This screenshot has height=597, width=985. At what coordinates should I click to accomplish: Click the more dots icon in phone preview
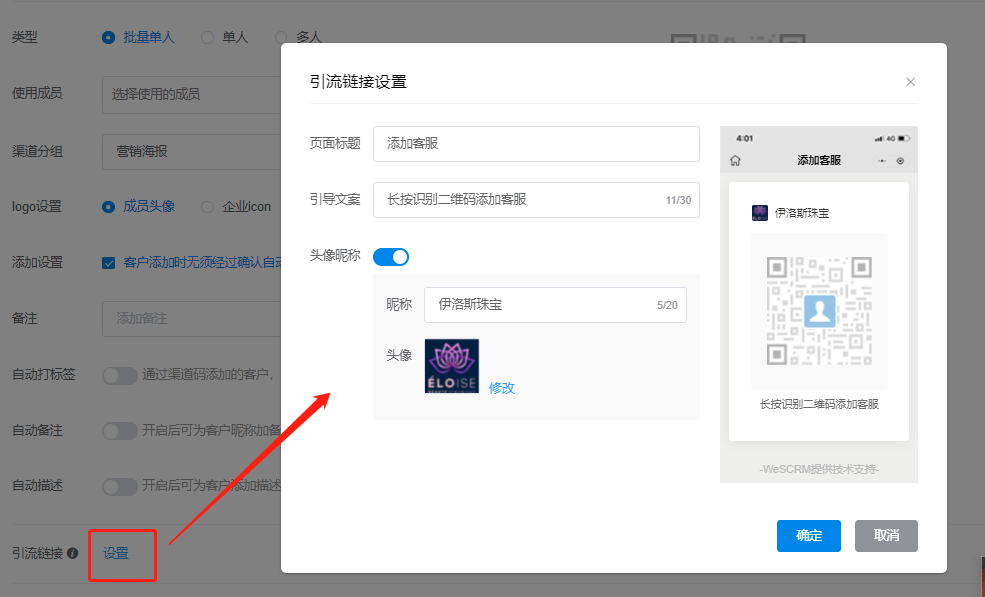click(882, 161)
